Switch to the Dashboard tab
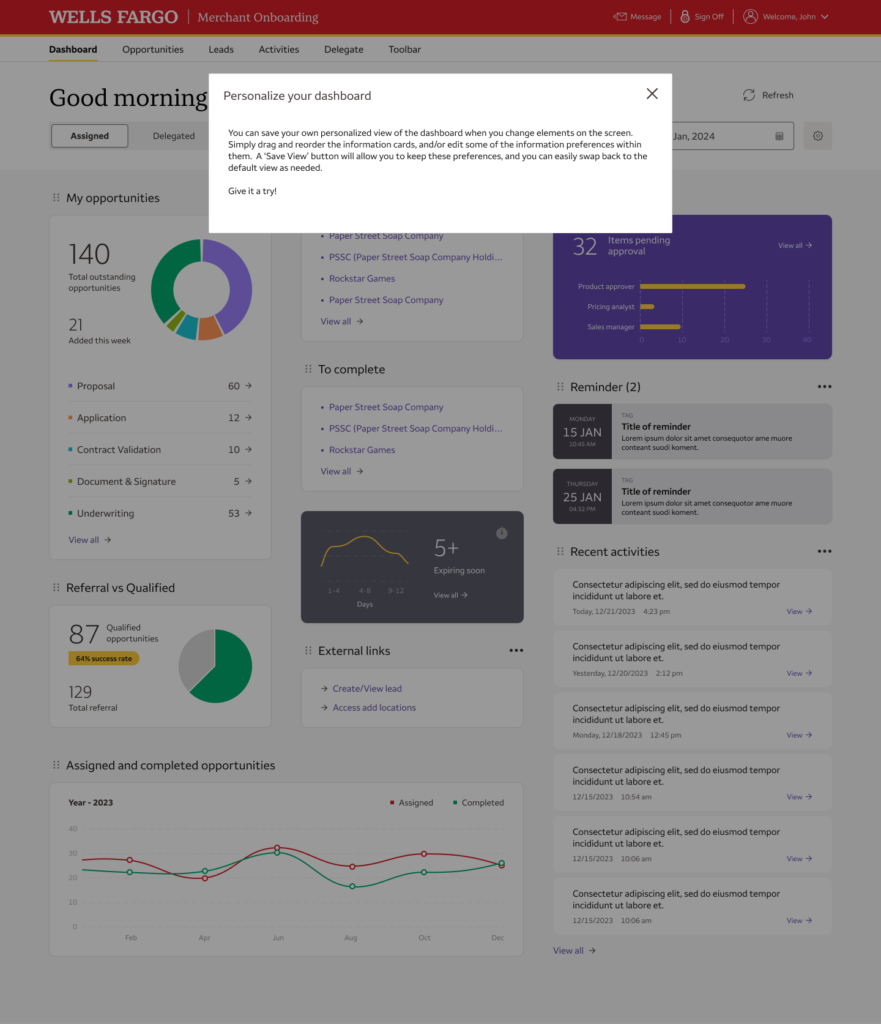 coord(73,50)
